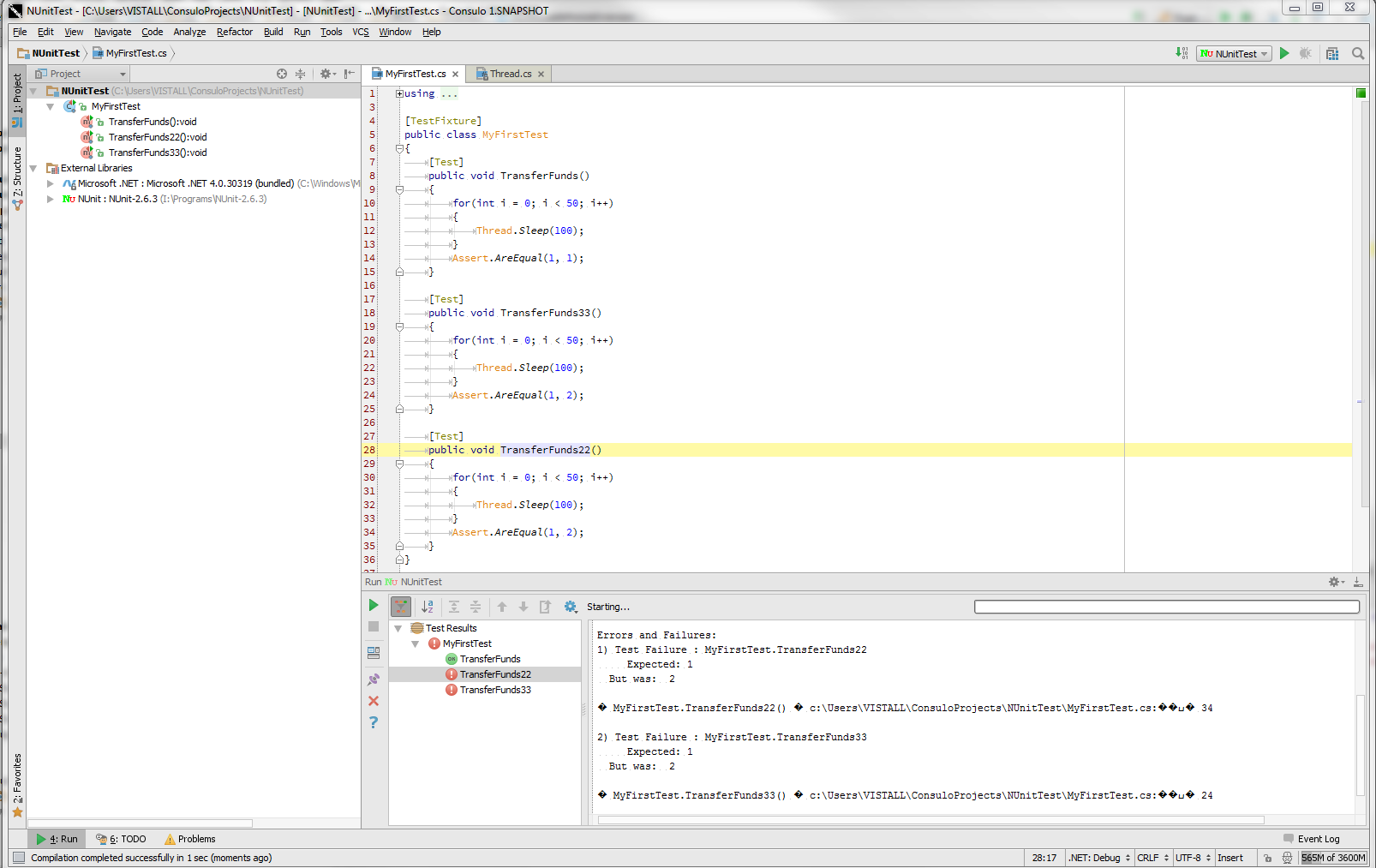Open Event Log button
Image resolution: width=1376 pixels, height=868 pixels.
click(x=1312, y=839)
